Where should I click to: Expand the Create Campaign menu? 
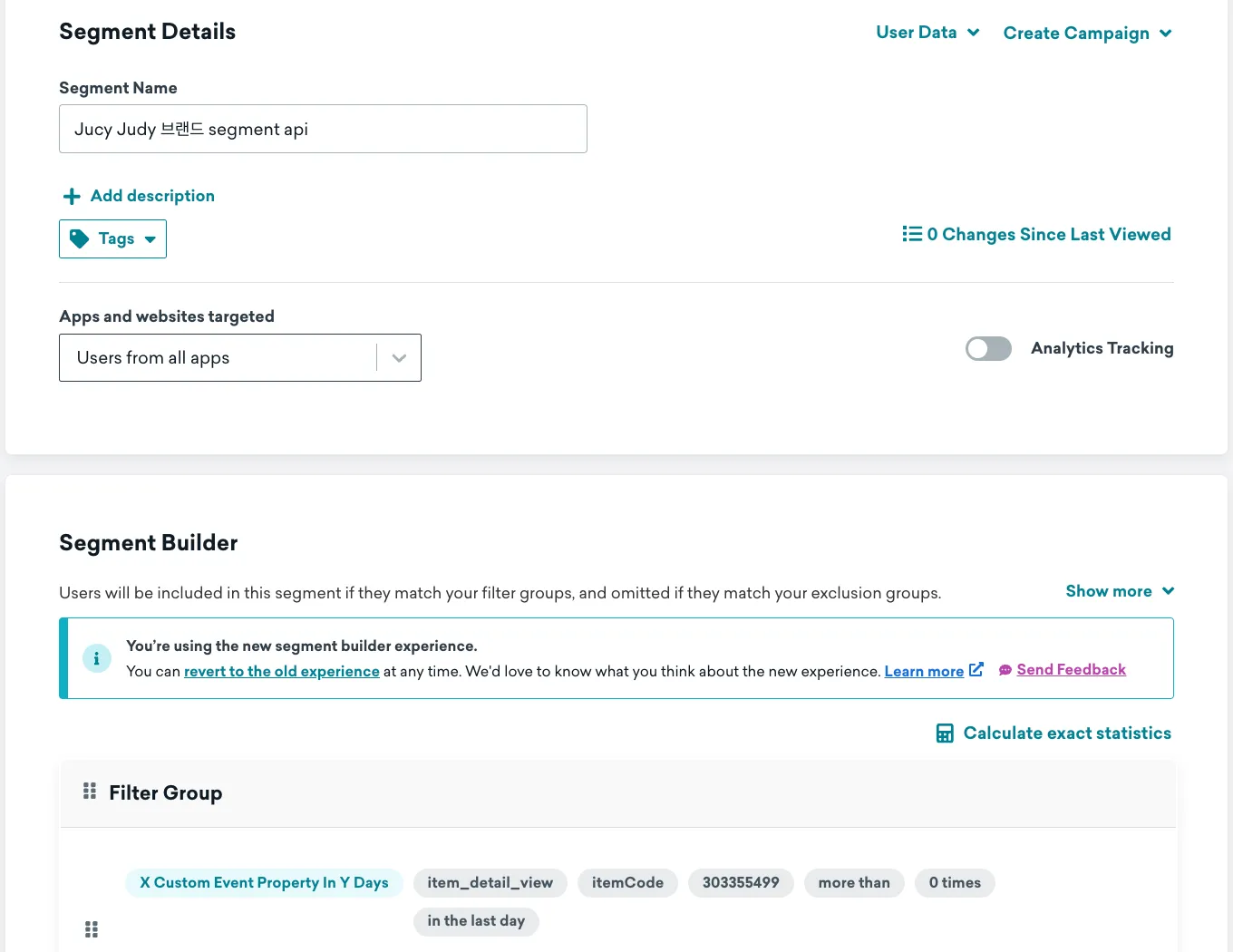(x=1087, y=34)
